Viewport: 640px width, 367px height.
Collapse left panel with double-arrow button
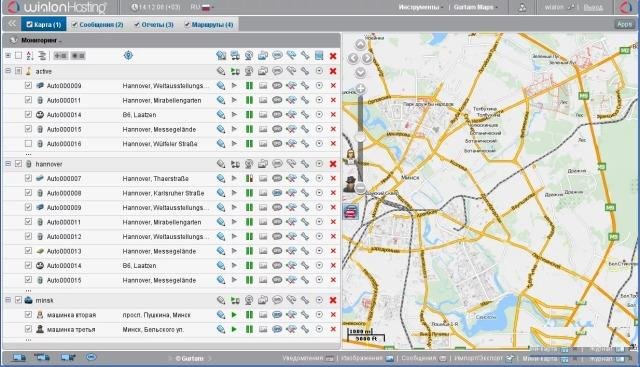tap(11, 24)
